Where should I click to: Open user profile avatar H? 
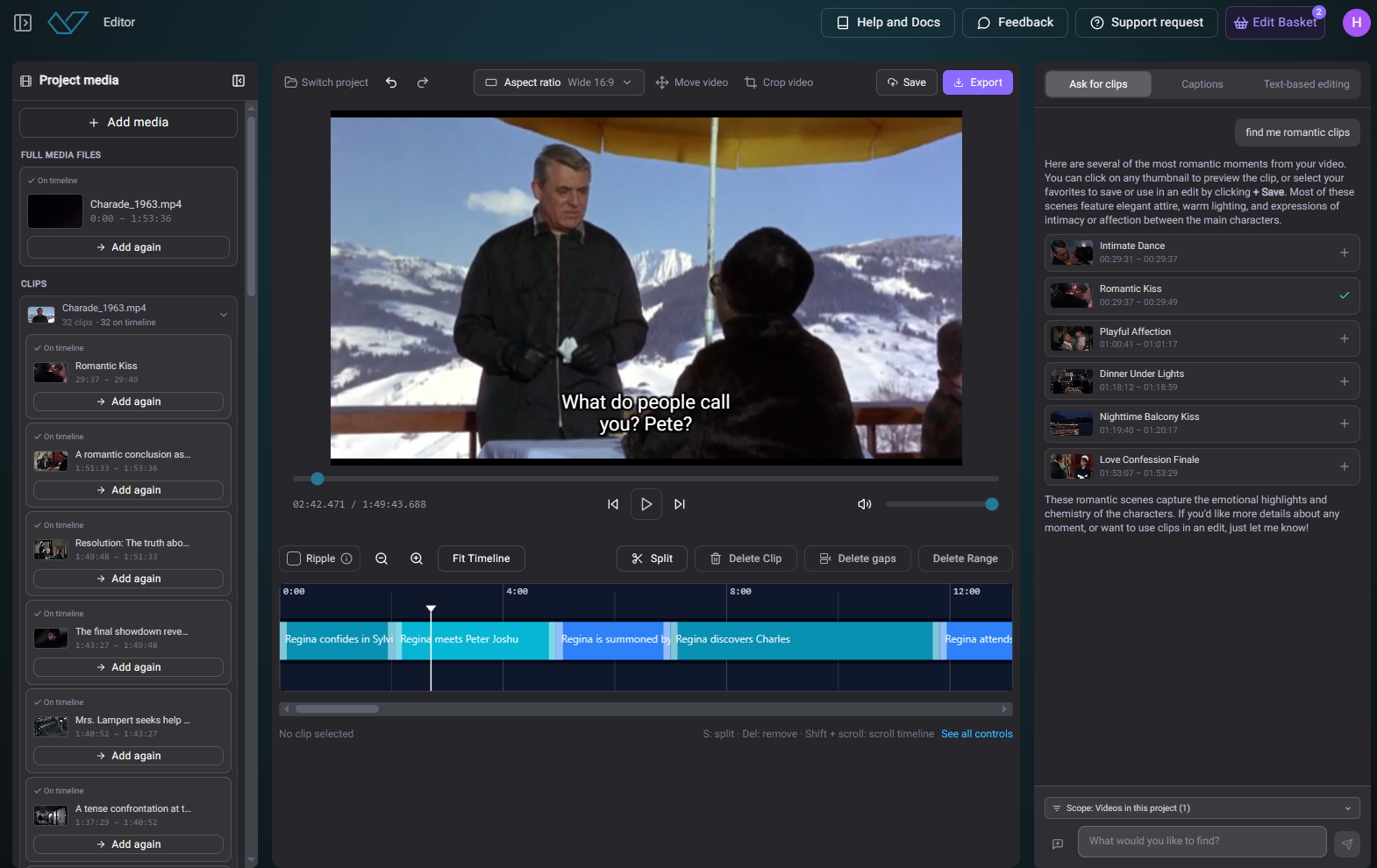[1357, 23]
